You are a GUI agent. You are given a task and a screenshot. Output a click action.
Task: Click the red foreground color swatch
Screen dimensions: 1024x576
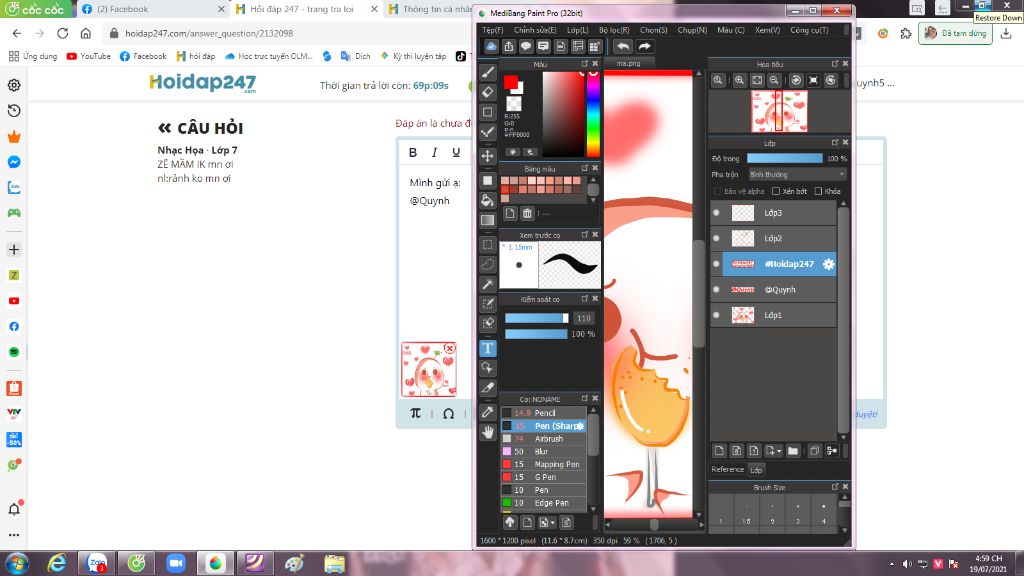click(x=511, y=82)
